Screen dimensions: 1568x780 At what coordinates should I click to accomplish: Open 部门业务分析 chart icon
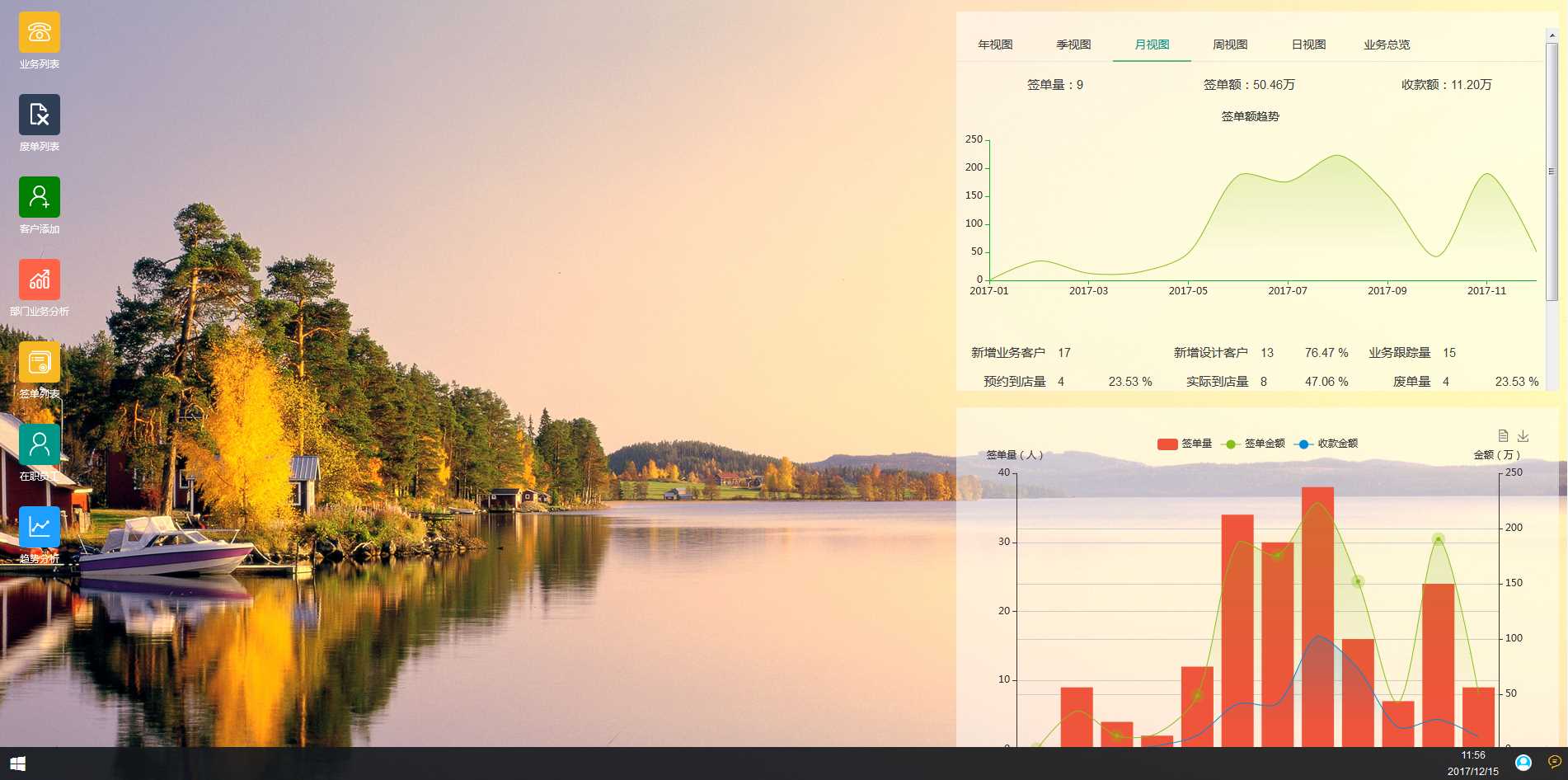click(x=39, y=280)
